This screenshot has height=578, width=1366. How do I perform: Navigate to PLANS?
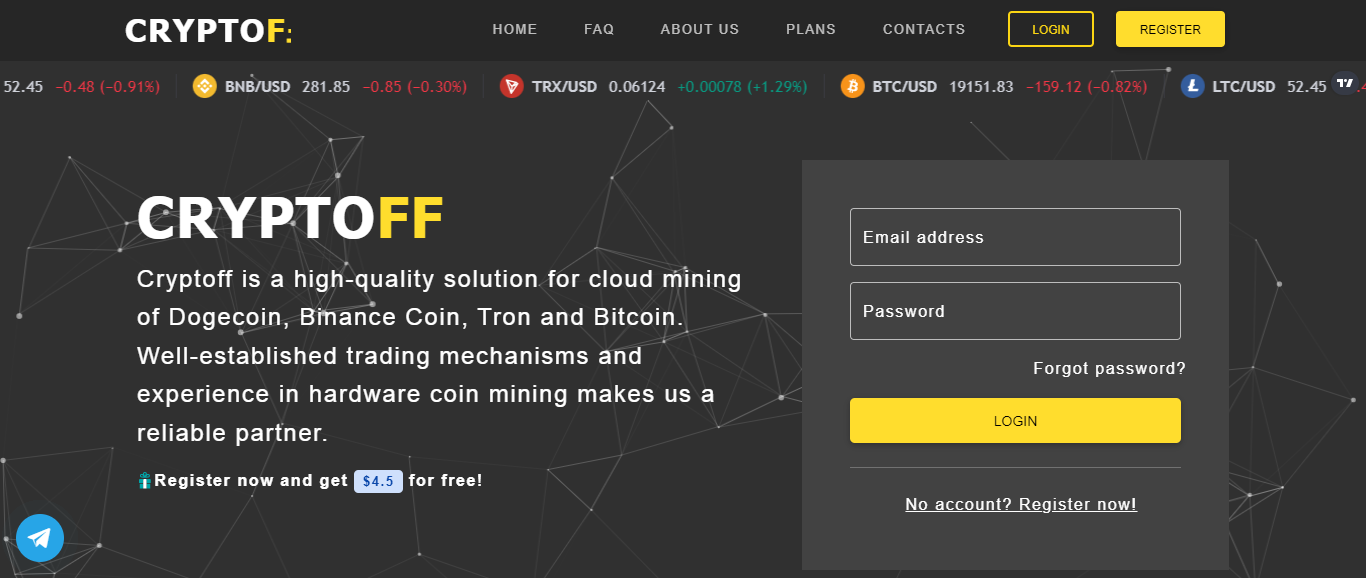tap(811, 29)
